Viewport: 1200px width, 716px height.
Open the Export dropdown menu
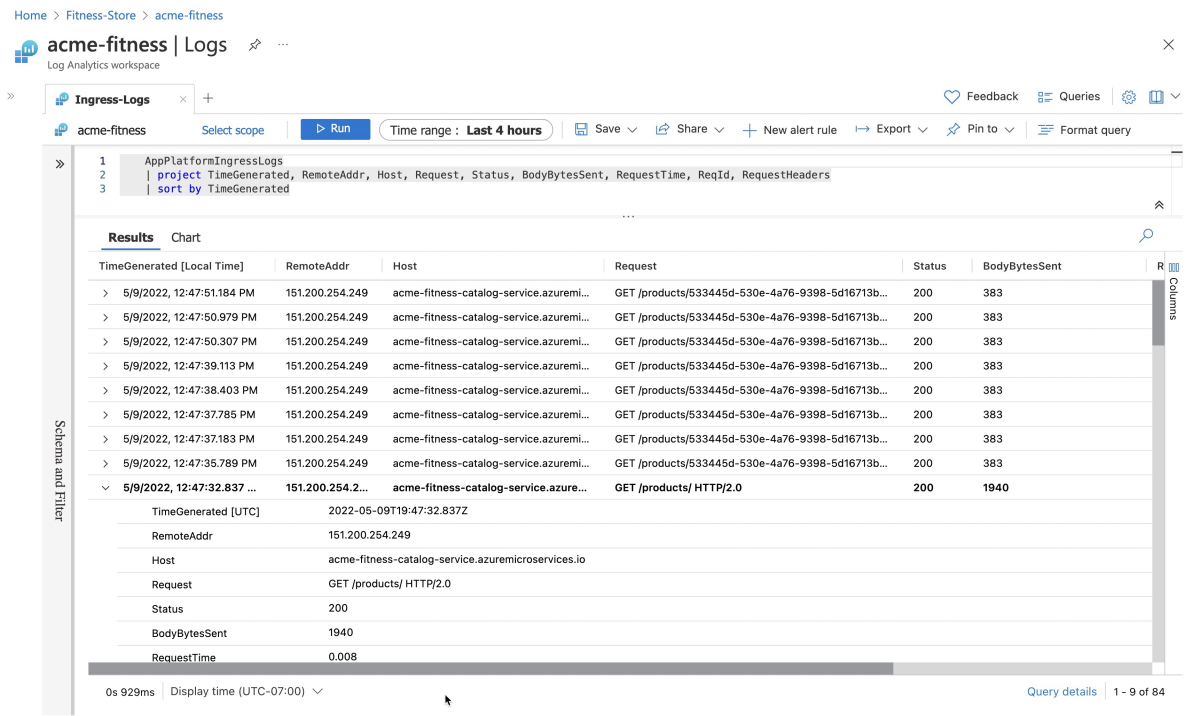(891, 129)
